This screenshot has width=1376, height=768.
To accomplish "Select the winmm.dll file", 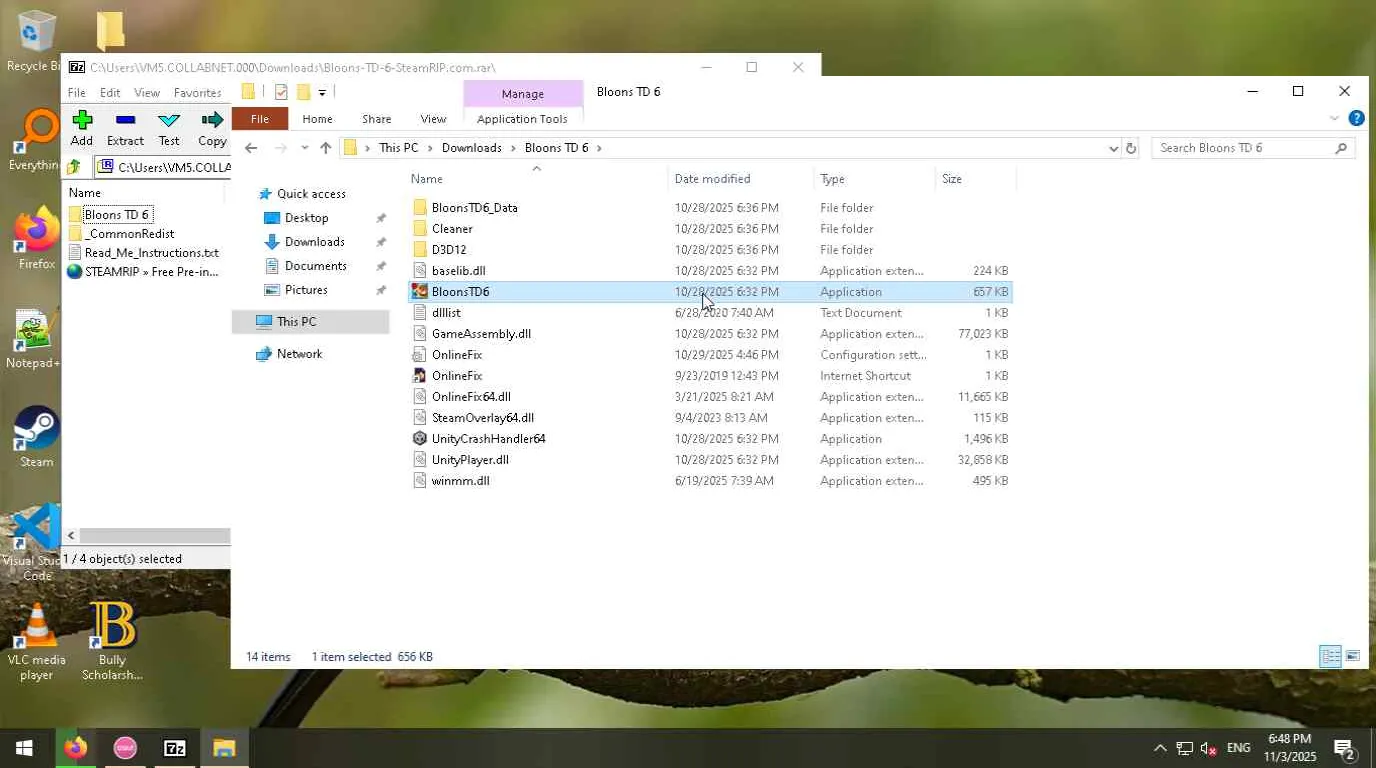I will coord(710,481).
